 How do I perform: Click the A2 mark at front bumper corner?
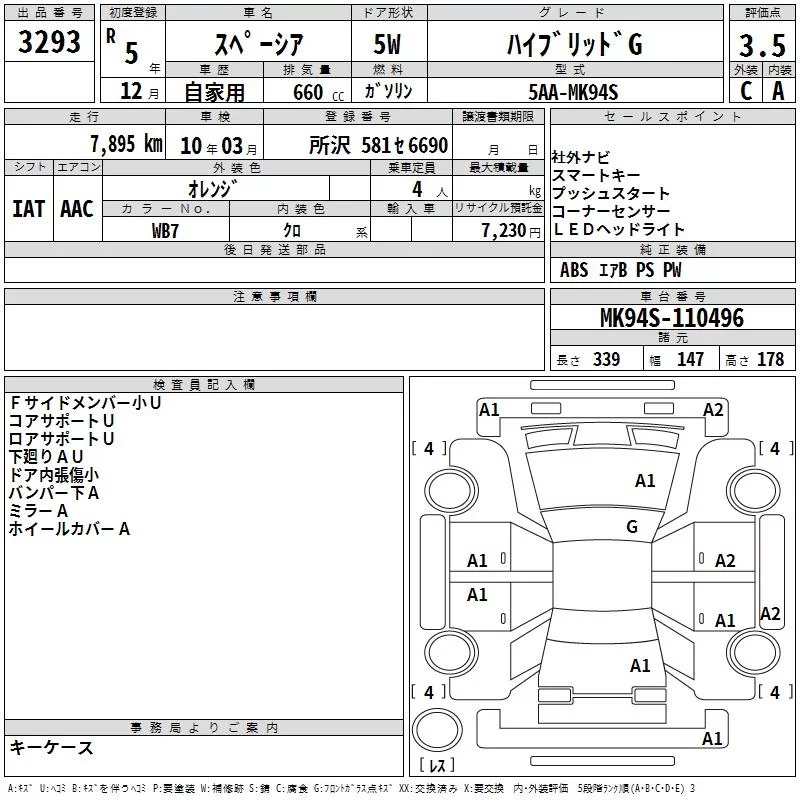point(713,410)
